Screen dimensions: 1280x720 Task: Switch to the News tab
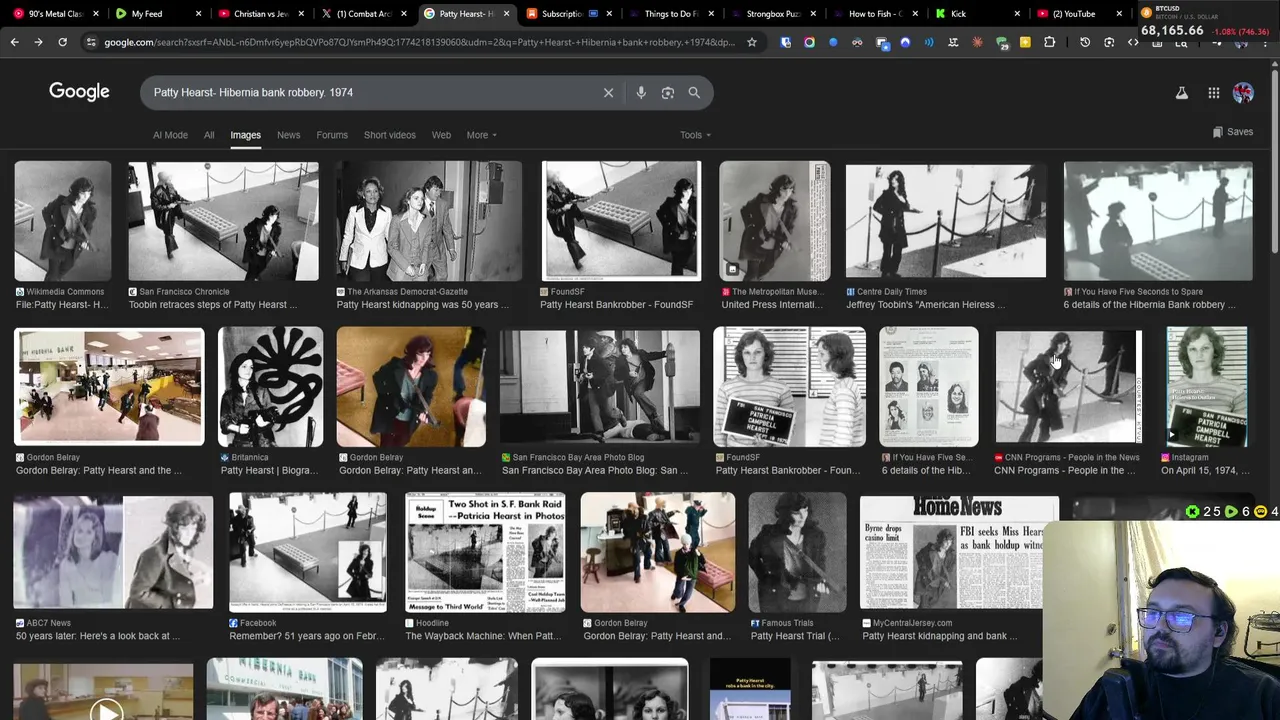pos(288,135)
